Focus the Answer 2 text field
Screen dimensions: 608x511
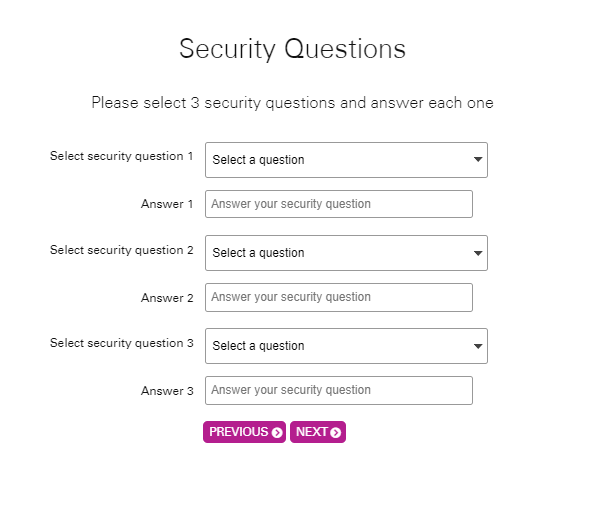[x=339, y=297]
